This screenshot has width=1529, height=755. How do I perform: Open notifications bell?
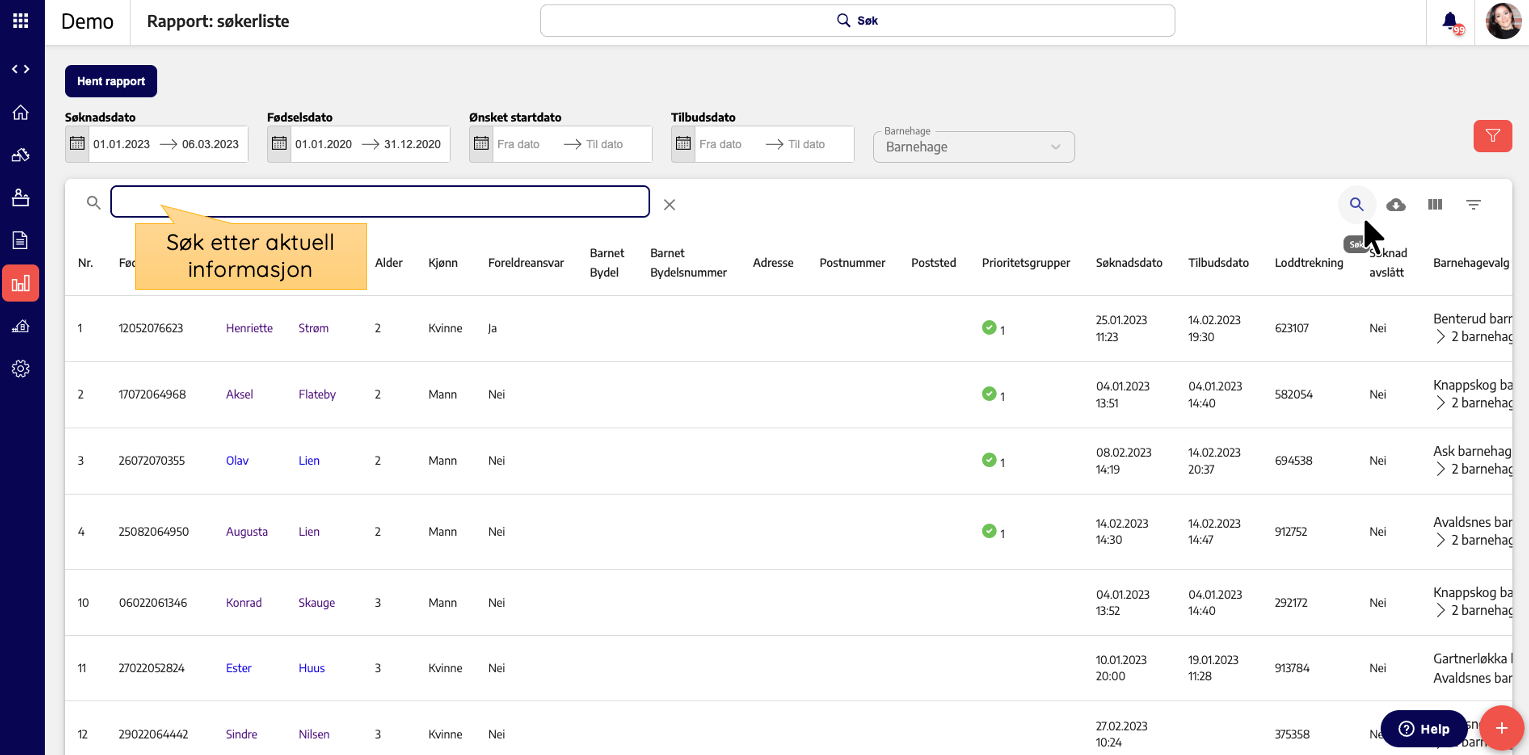click(x=1450, y=21)
